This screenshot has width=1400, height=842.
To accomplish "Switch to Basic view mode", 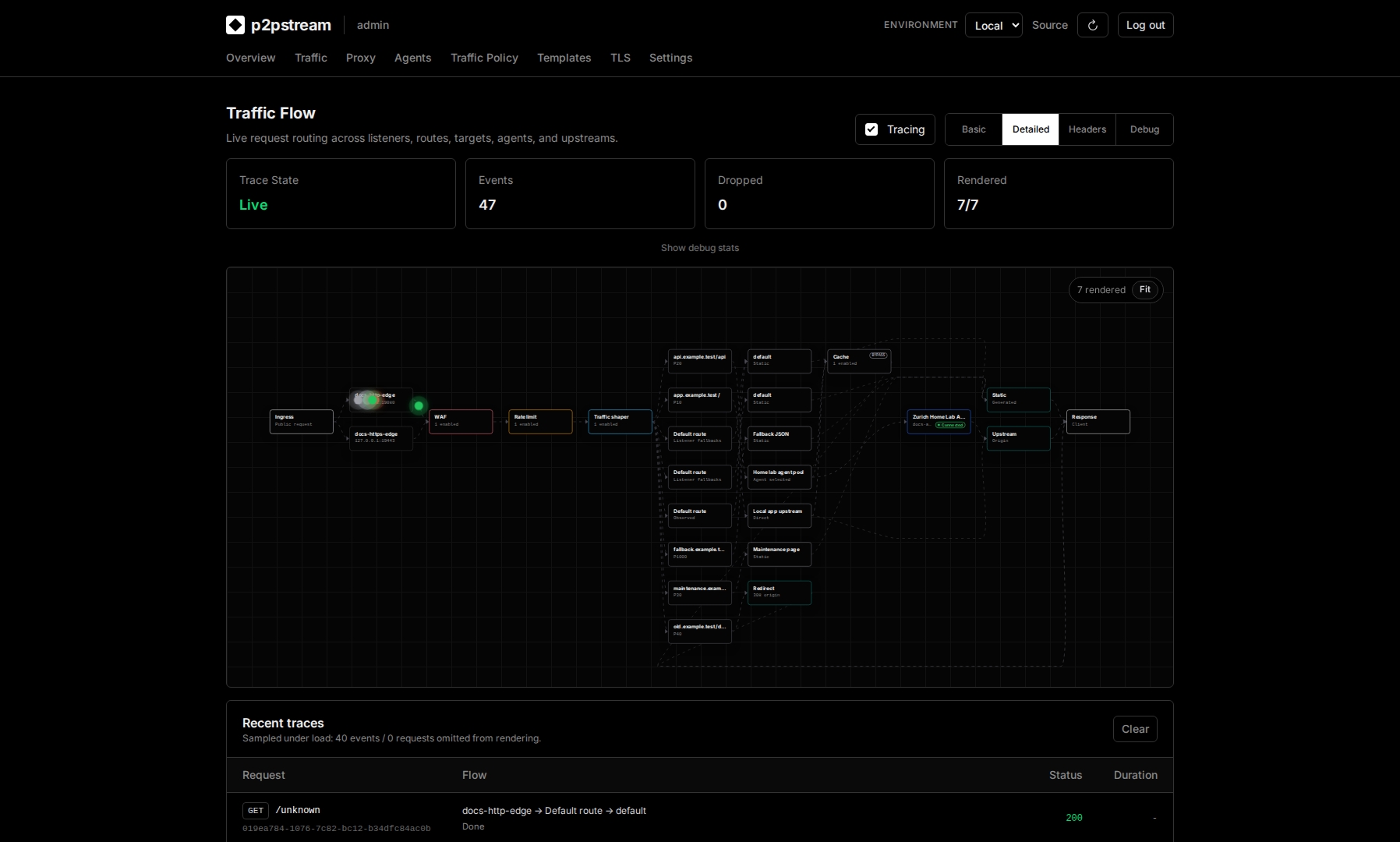I will tap(974, 129).
